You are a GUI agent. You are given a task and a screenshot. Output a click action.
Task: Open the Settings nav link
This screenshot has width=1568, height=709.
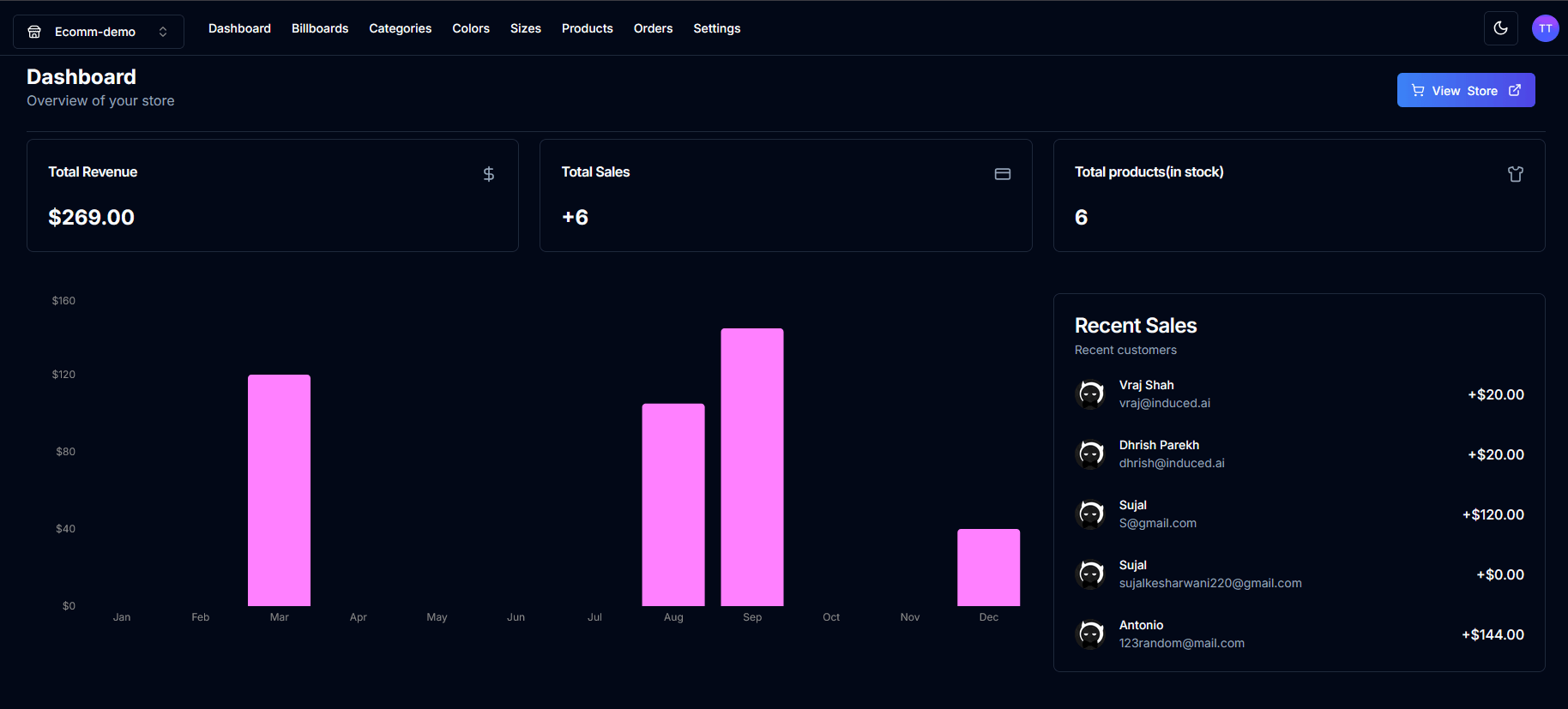click(716, 28)
